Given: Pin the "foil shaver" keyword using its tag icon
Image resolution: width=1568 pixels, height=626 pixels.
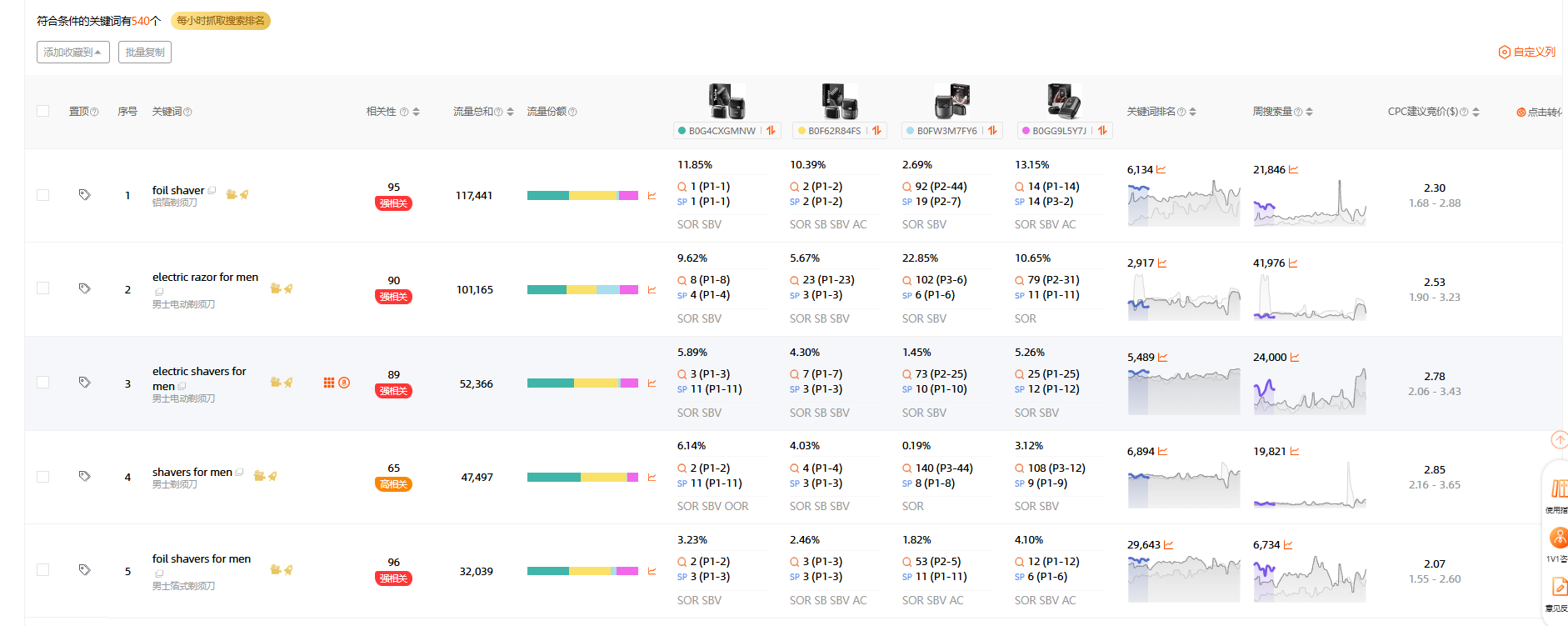Looking at the screenshot, I should click(84, 195).
